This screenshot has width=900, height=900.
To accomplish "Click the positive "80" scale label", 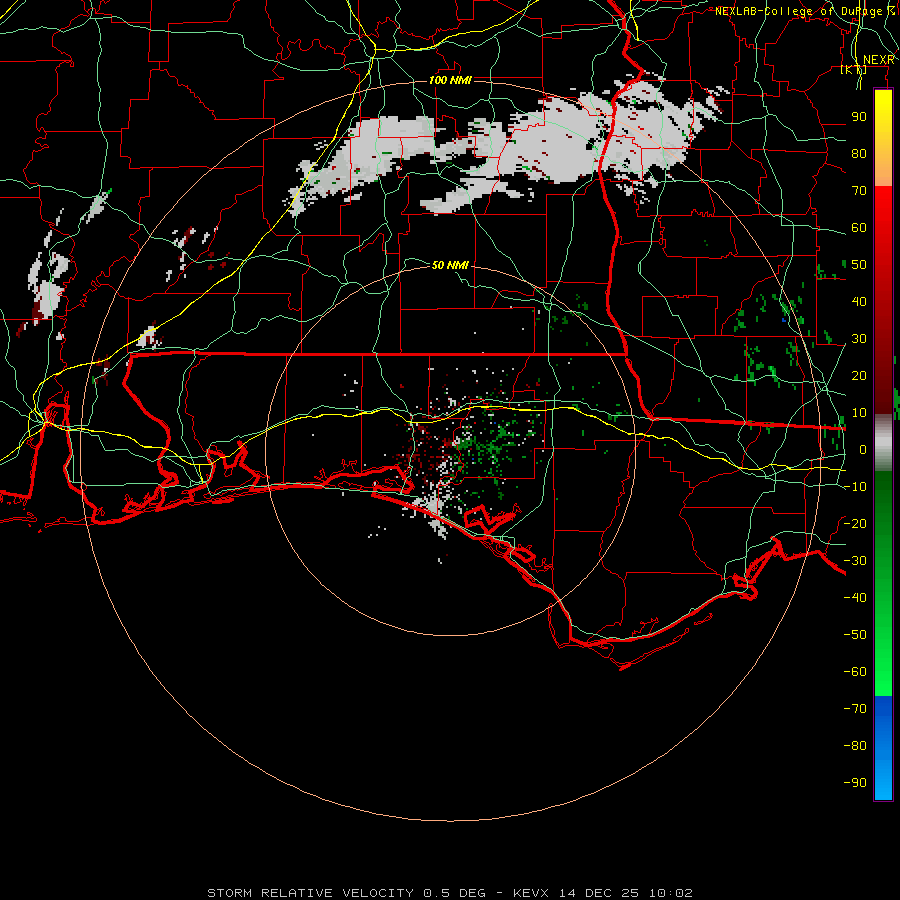I will 859,153.
